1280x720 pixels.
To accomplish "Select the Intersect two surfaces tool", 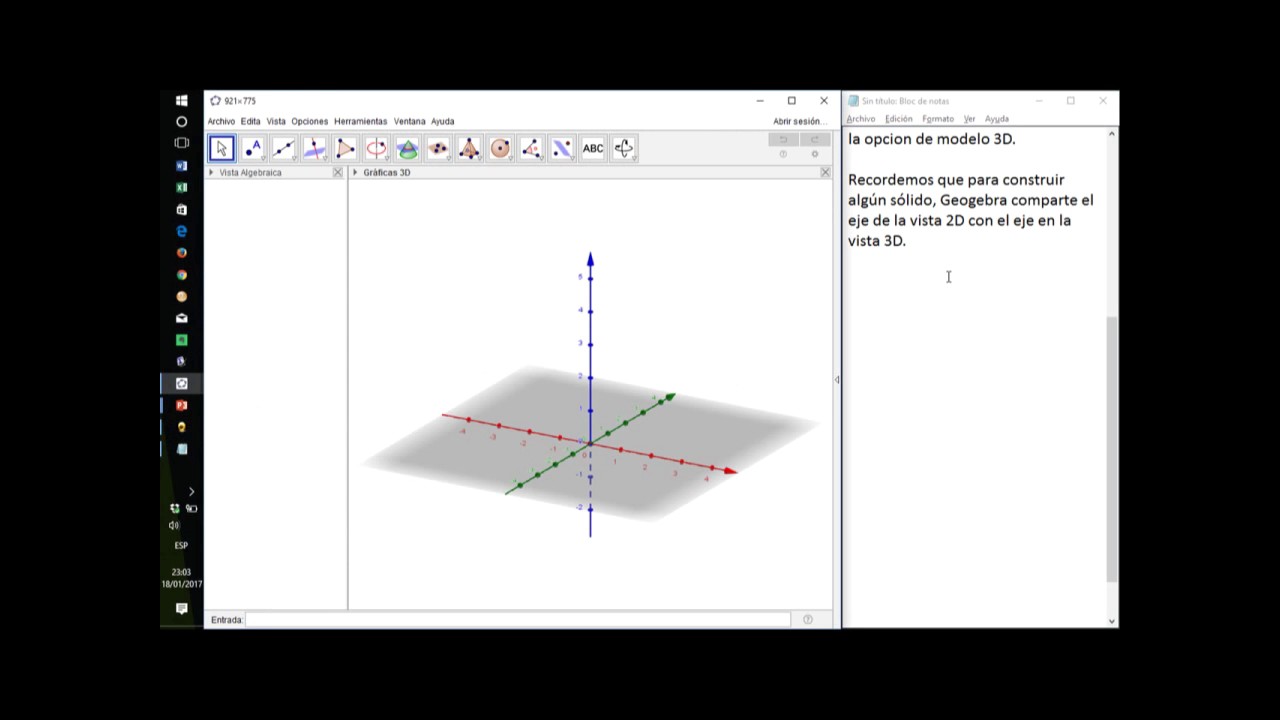I will [x=407, y=149].
